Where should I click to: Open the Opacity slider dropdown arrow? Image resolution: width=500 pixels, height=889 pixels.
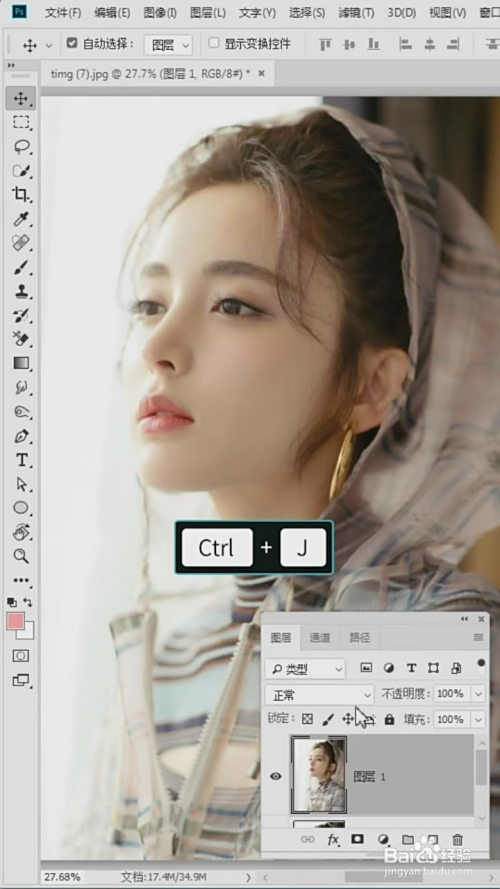479,694
